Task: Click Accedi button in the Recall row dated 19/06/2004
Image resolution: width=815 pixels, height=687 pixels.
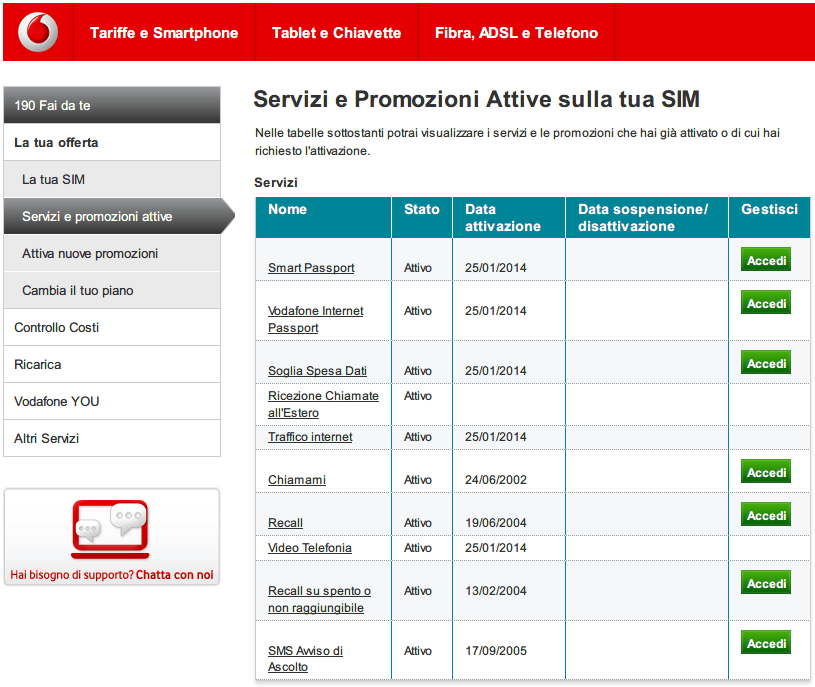Action: (x=766, y=515)
